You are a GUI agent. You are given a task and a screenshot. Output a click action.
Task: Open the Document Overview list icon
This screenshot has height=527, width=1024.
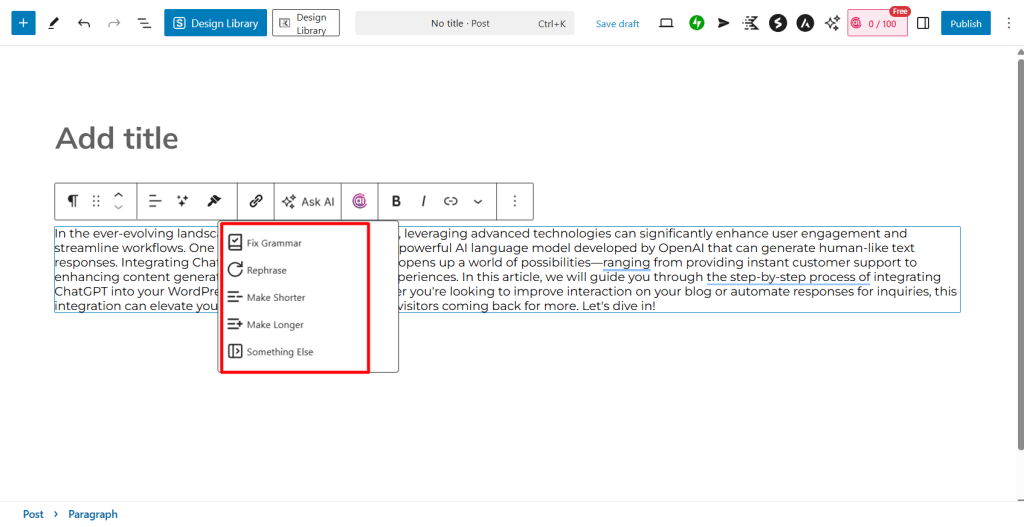tap(144, 23)
